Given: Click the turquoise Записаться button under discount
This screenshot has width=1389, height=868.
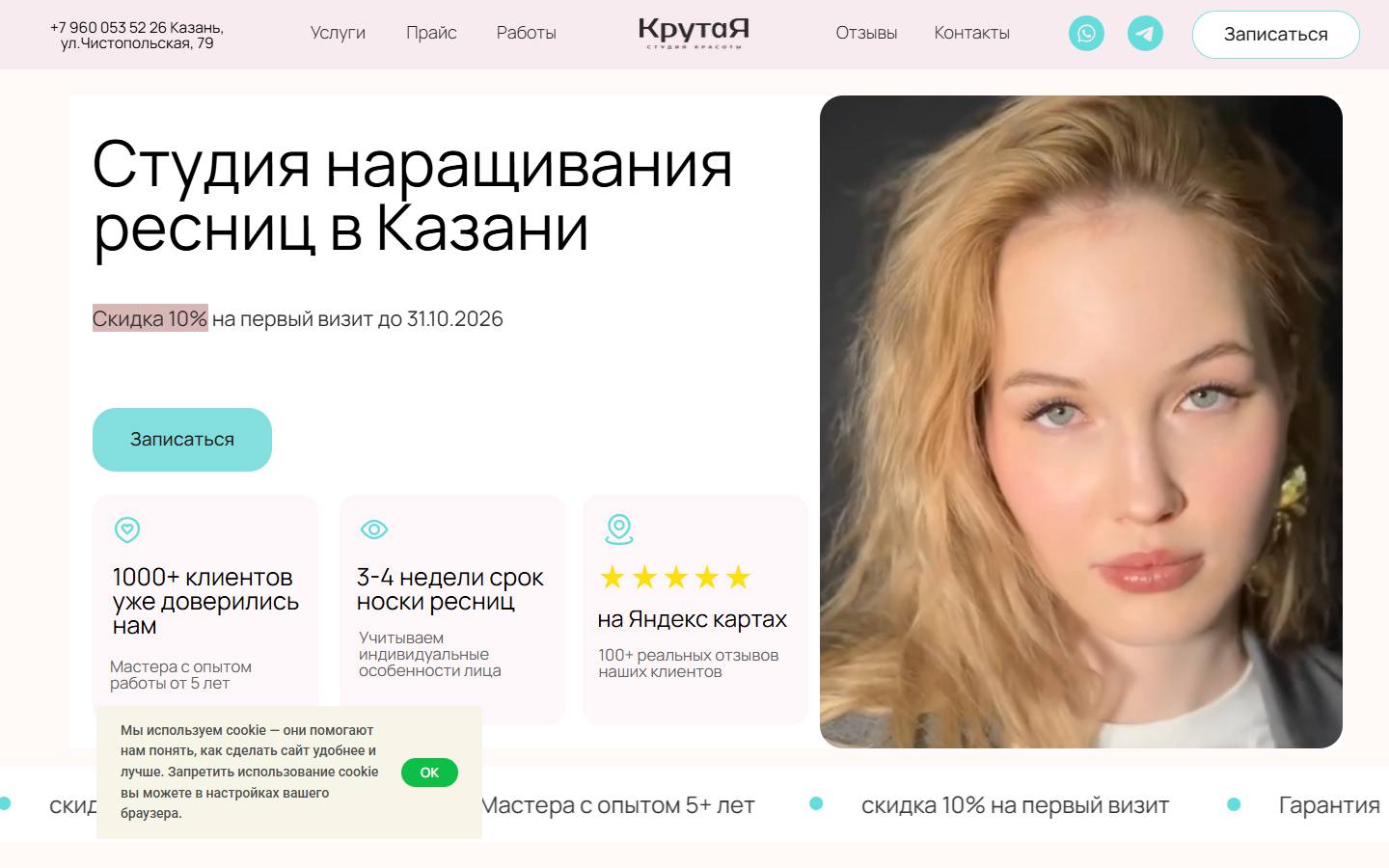Looking at the screenshot, I should coord(182,440).
